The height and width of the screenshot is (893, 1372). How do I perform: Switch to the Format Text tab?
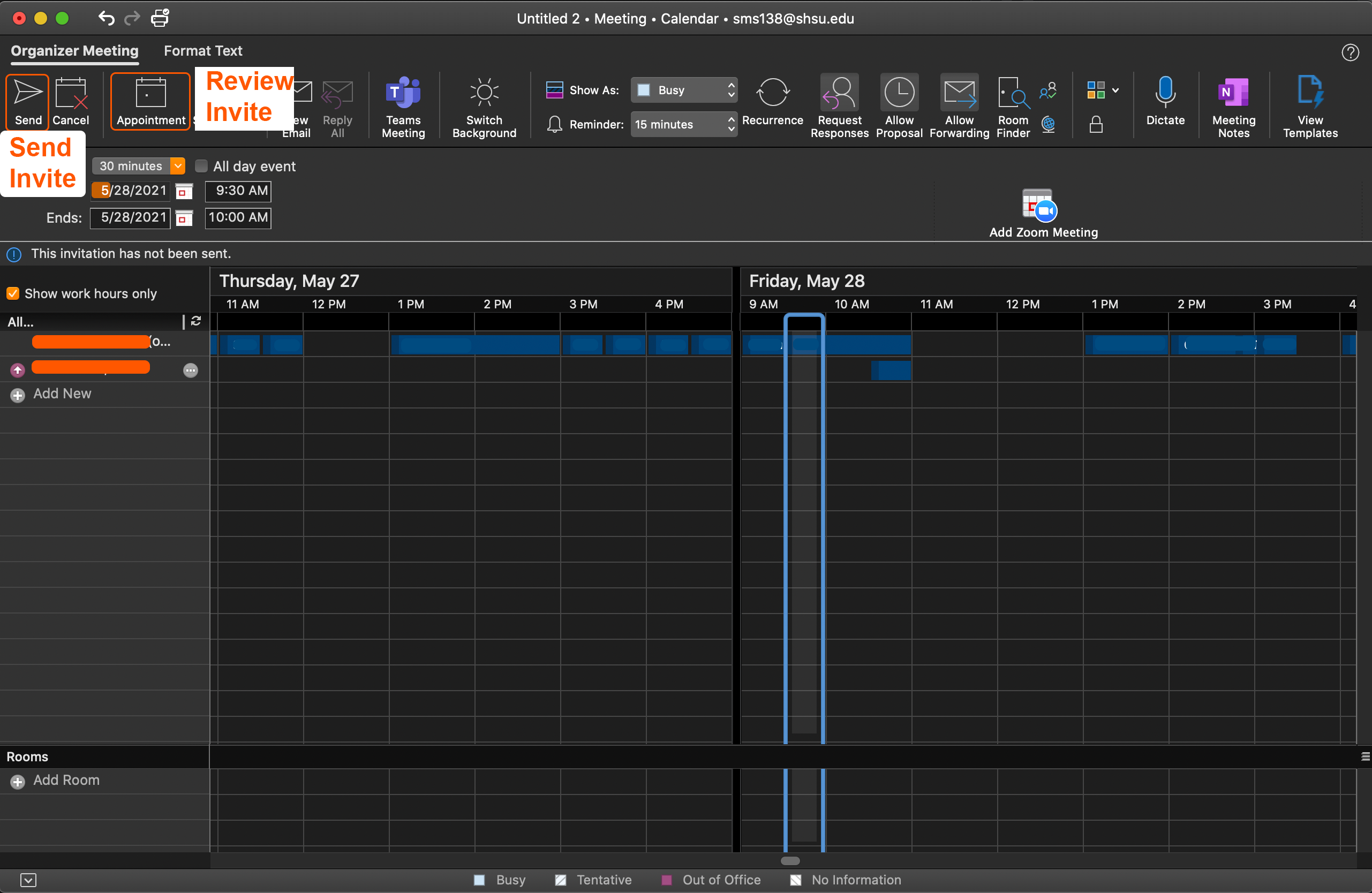point(203,51)
